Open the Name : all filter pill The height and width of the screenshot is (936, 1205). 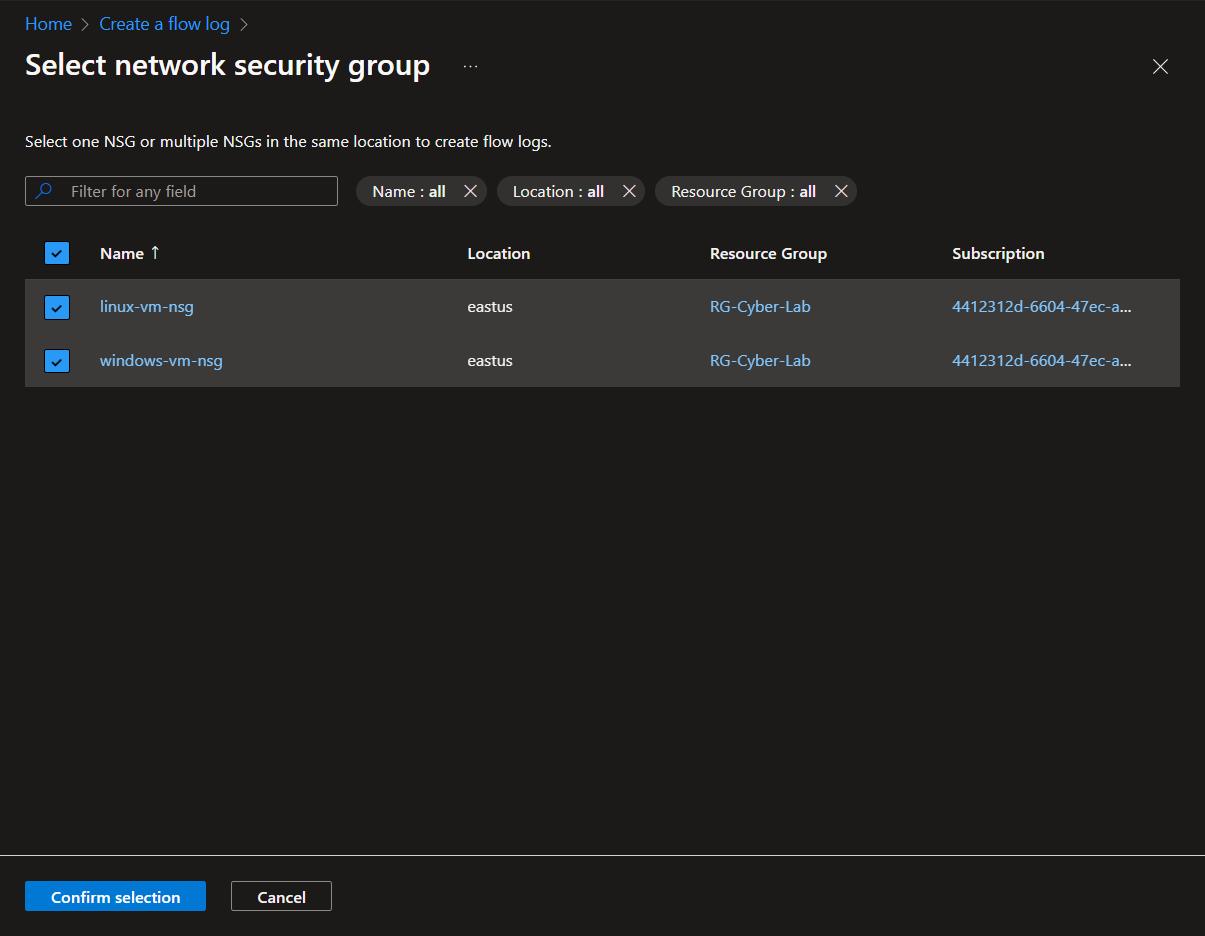[409, 191]
